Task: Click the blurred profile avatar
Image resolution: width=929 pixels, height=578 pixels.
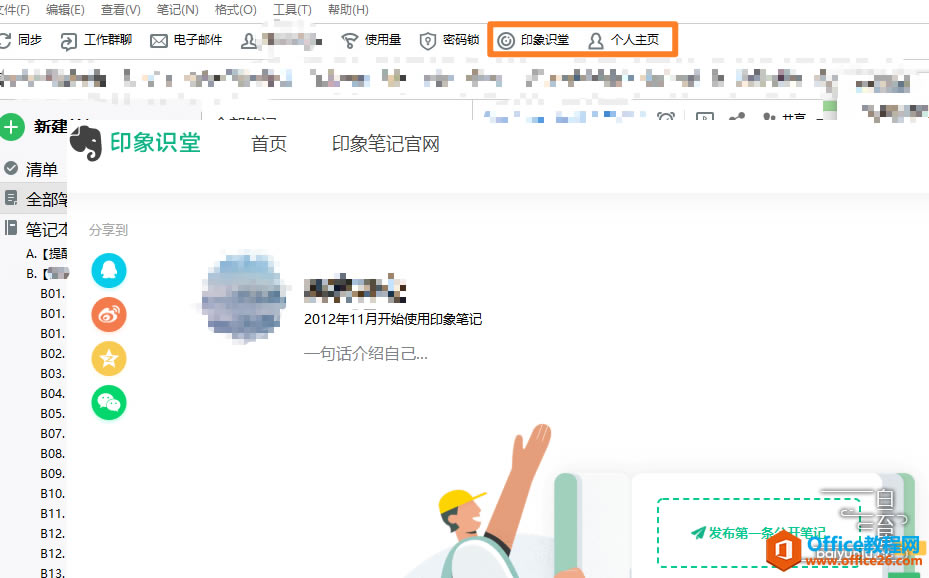Action: point(244,299)
